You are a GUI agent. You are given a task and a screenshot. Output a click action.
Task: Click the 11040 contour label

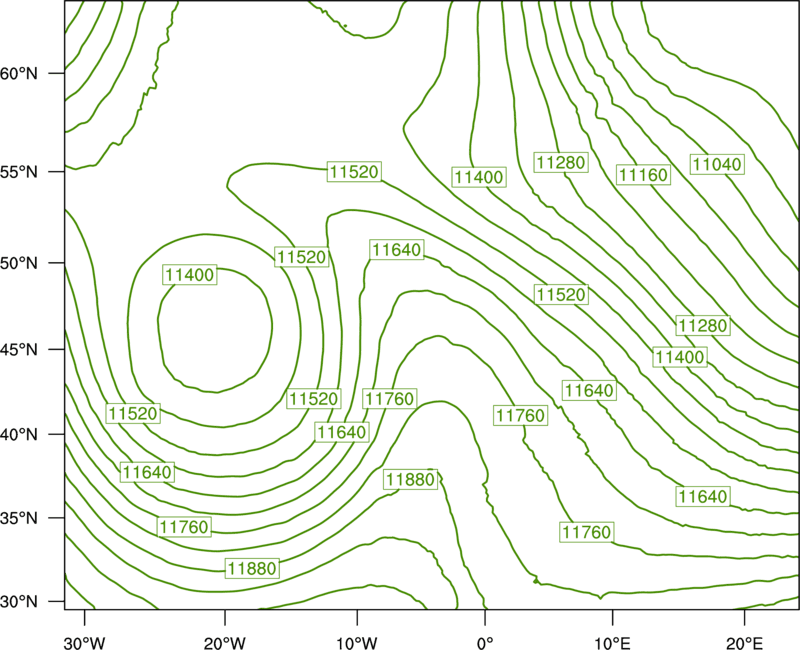717,164
